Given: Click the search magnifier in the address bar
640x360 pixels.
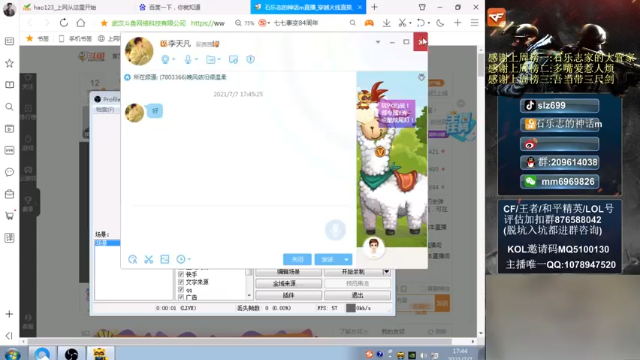Looking at the screenshot, I should (x=353, y=23).
